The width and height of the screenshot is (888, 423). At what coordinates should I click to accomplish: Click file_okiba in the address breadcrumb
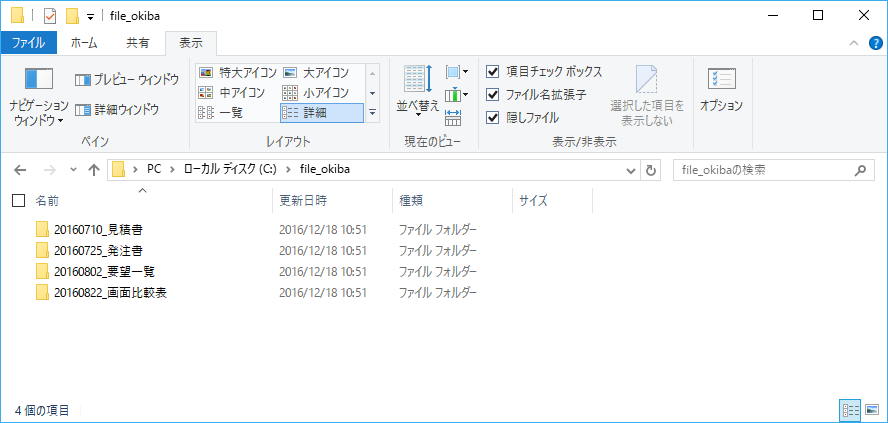[325, 170]
